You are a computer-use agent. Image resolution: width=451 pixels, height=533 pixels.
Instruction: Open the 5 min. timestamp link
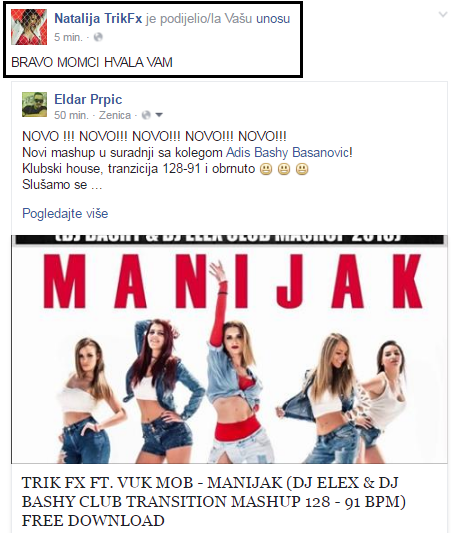(68, 37)
